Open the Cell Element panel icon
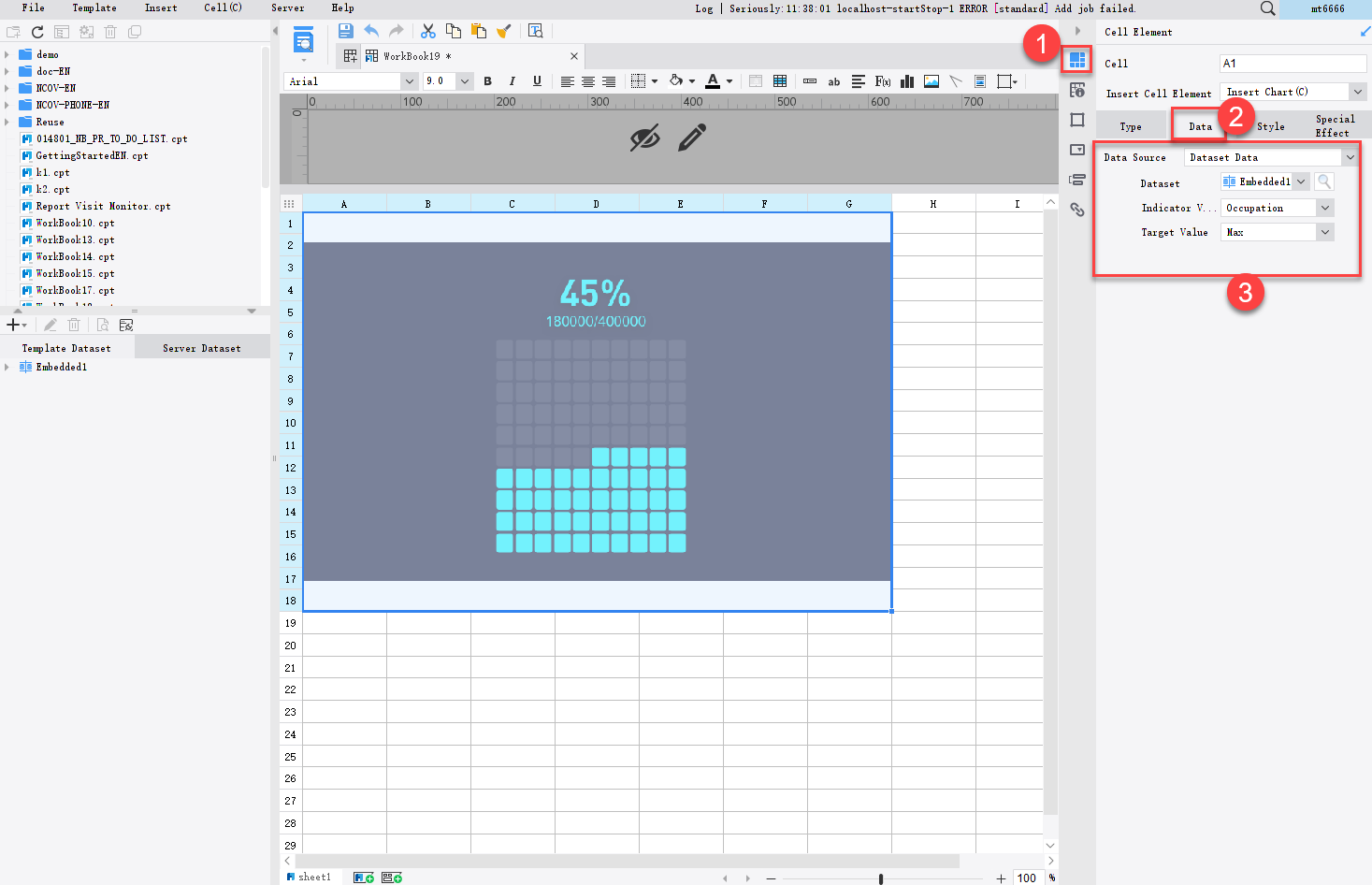This screenshot has height=885, width=1372. click(1076, 60)
